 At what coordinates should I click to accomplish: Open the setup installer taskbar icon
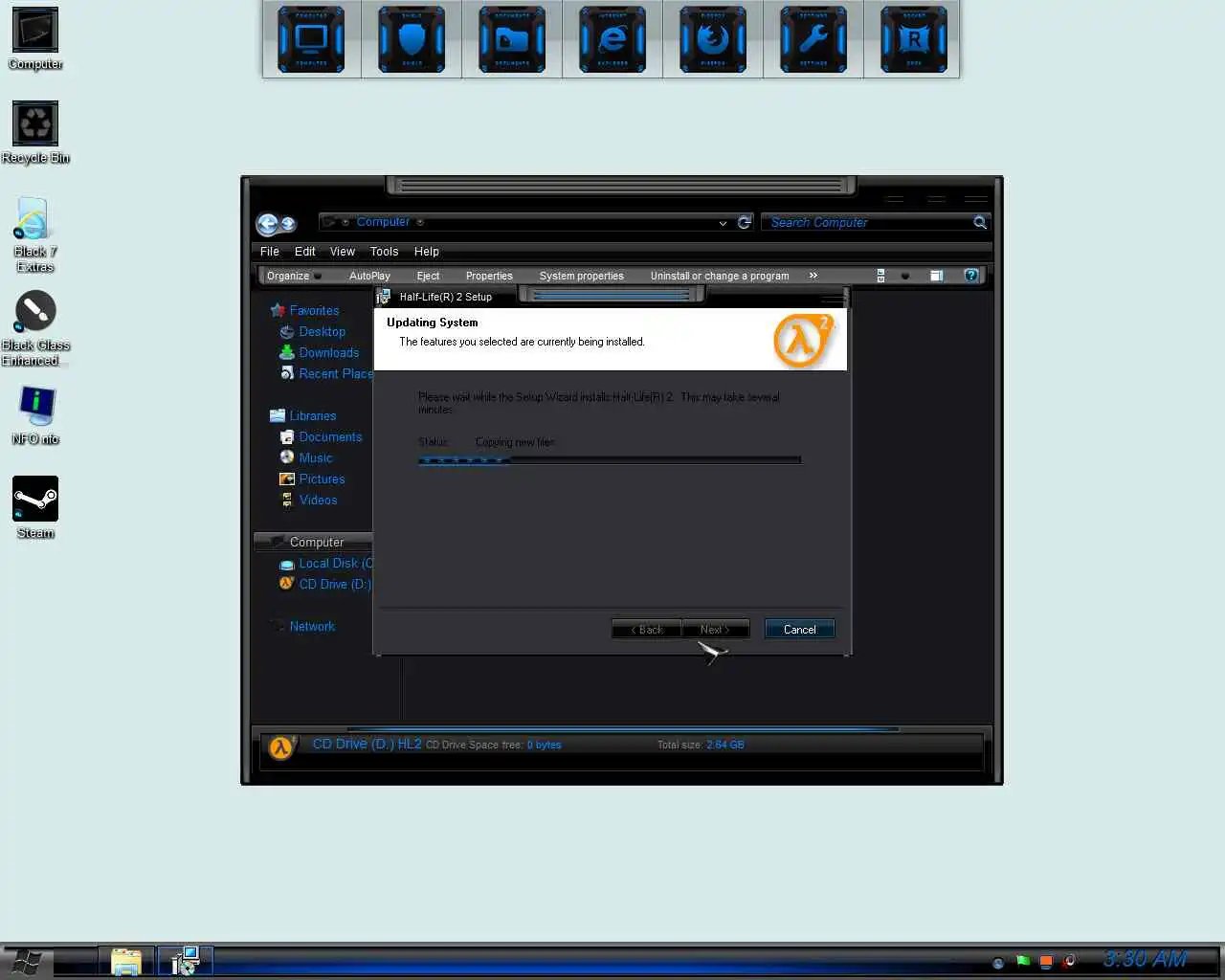[184, 961]
